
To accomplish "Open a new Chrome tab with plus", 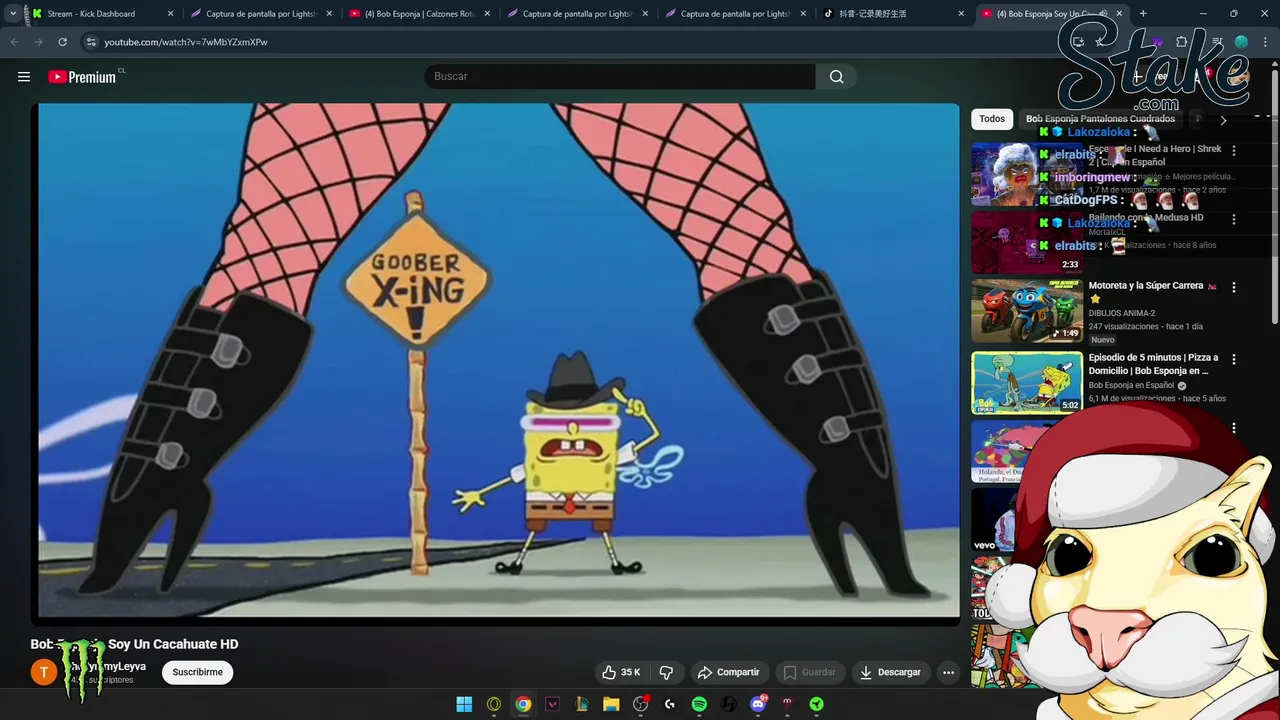I will [1143, 14].
